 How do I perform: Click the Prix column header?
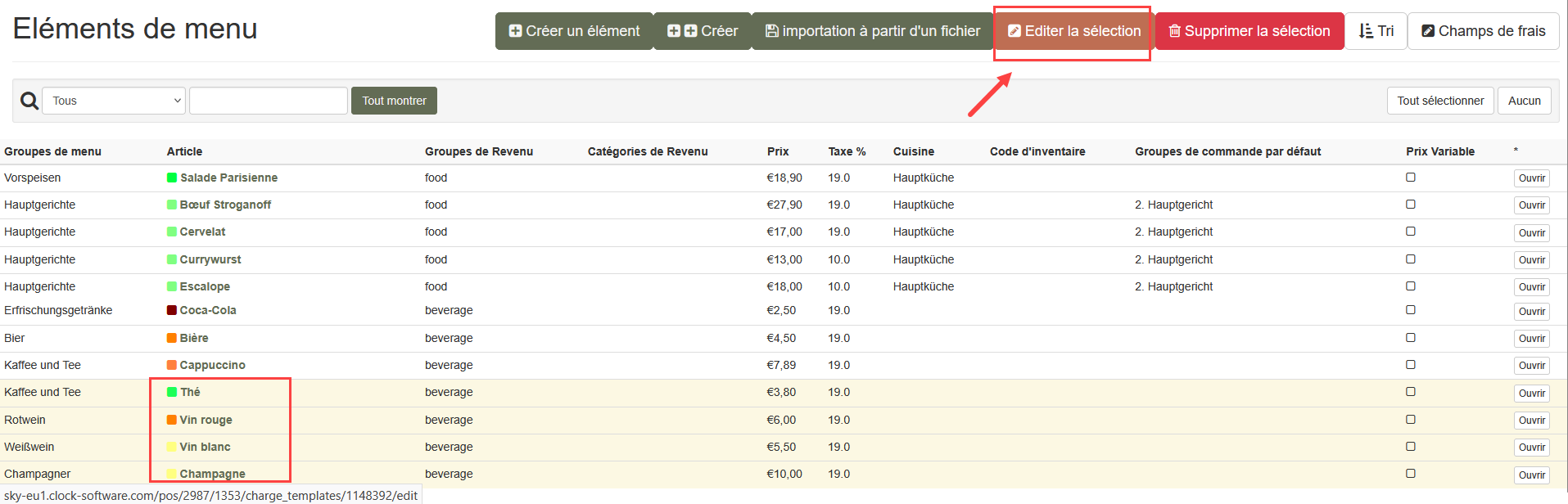[778, 151]
